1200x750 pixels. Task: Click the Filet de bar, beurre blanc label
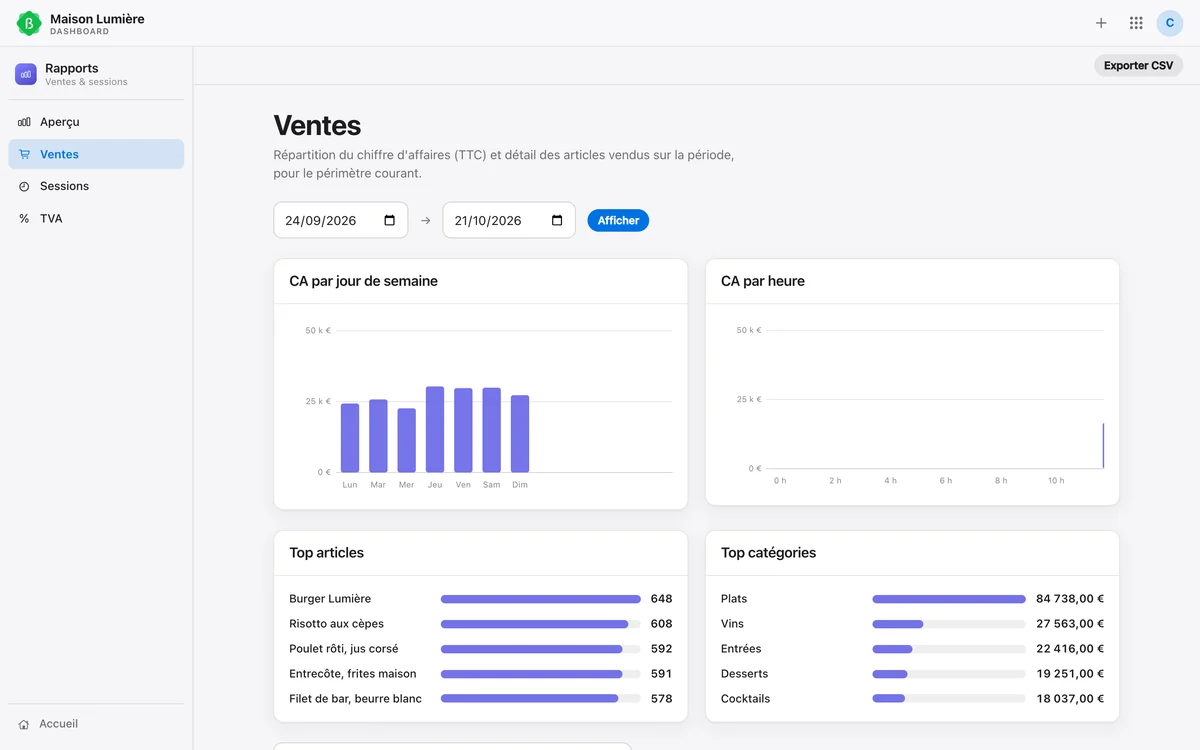(355, 699)
